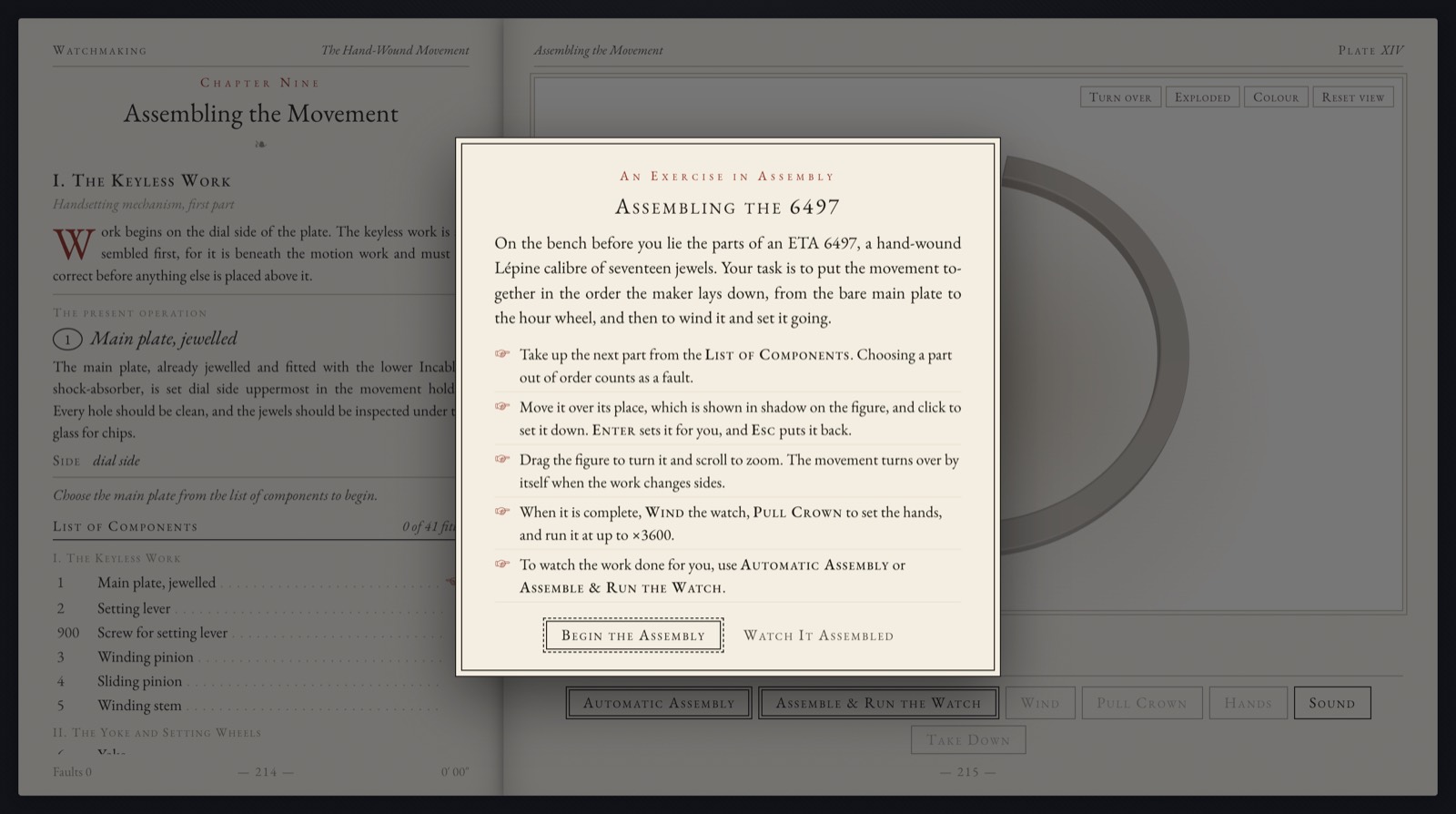Click the Pull Crown button
Image resolution: width=1456 pixels, height=814 pixels.
[x=1142, y=703]
